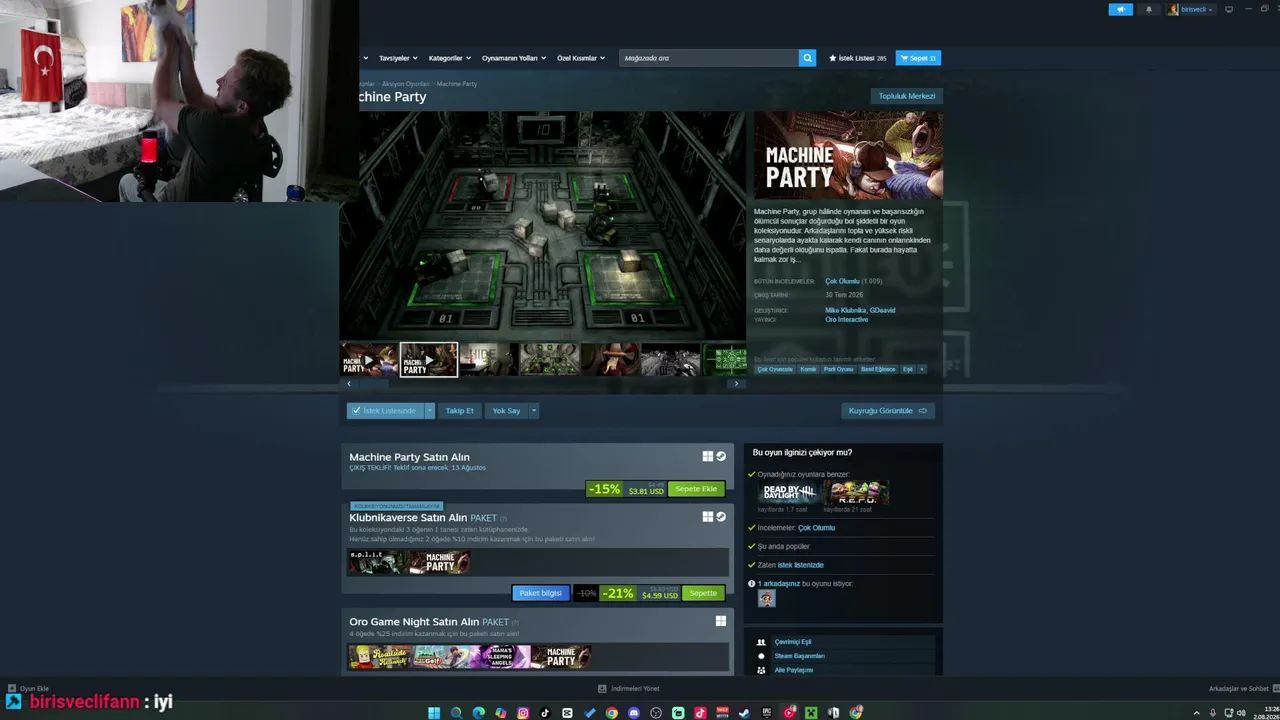The width and height of the screenshot is (1280, 720).
Task: Click the Steam Deck icon beside Machine Party Satın Alın
Action: click(721, 457)
